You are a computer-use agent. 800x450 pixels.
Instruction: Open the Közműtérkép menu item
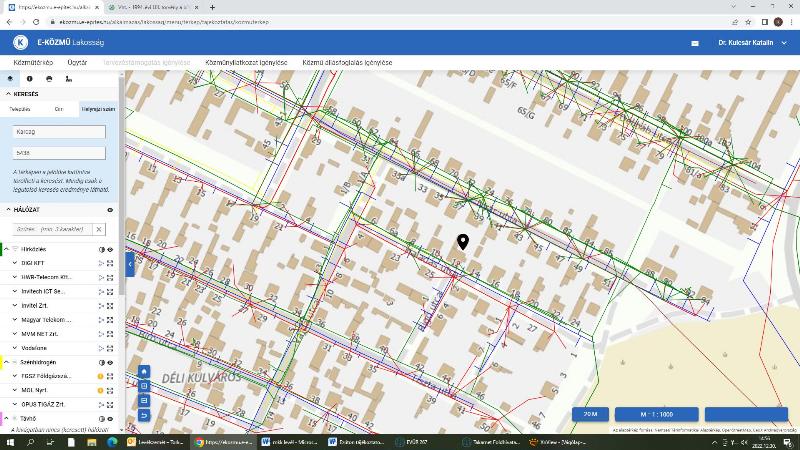point(33,62)
